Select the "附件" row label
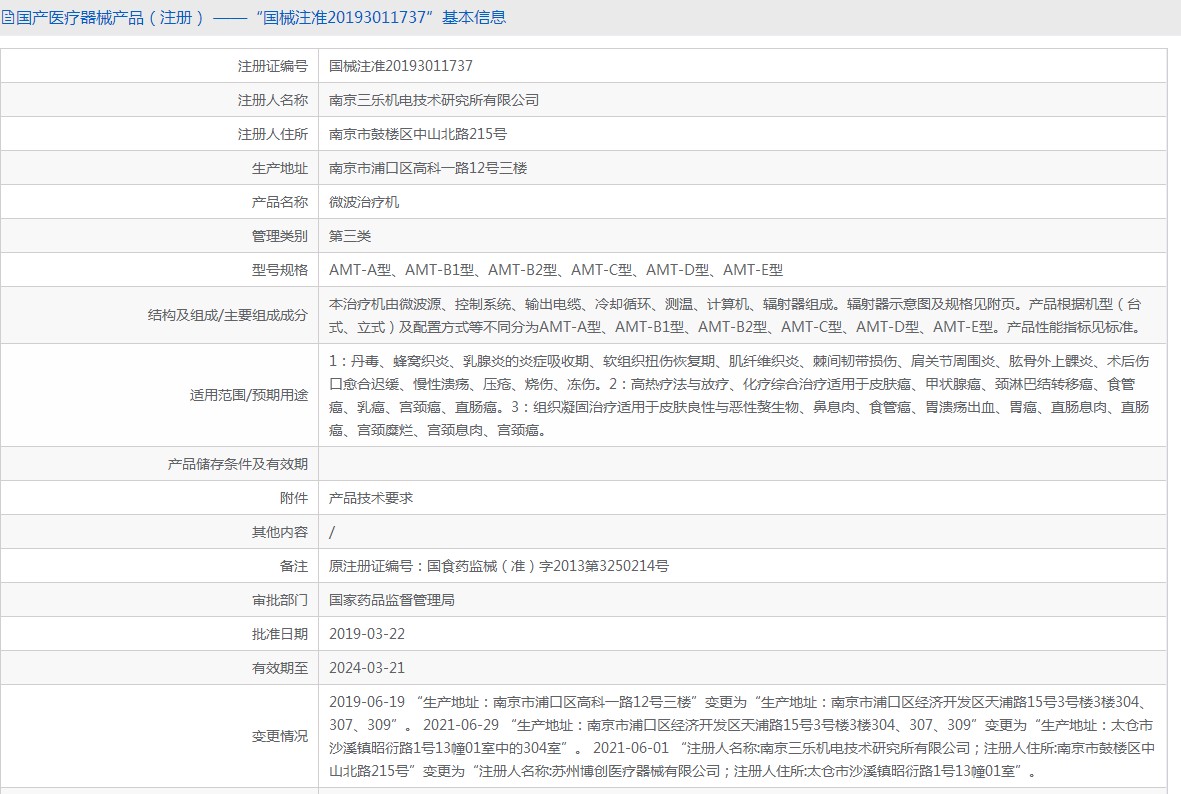This screenshot has height=794, width=1181. point(294,498)
